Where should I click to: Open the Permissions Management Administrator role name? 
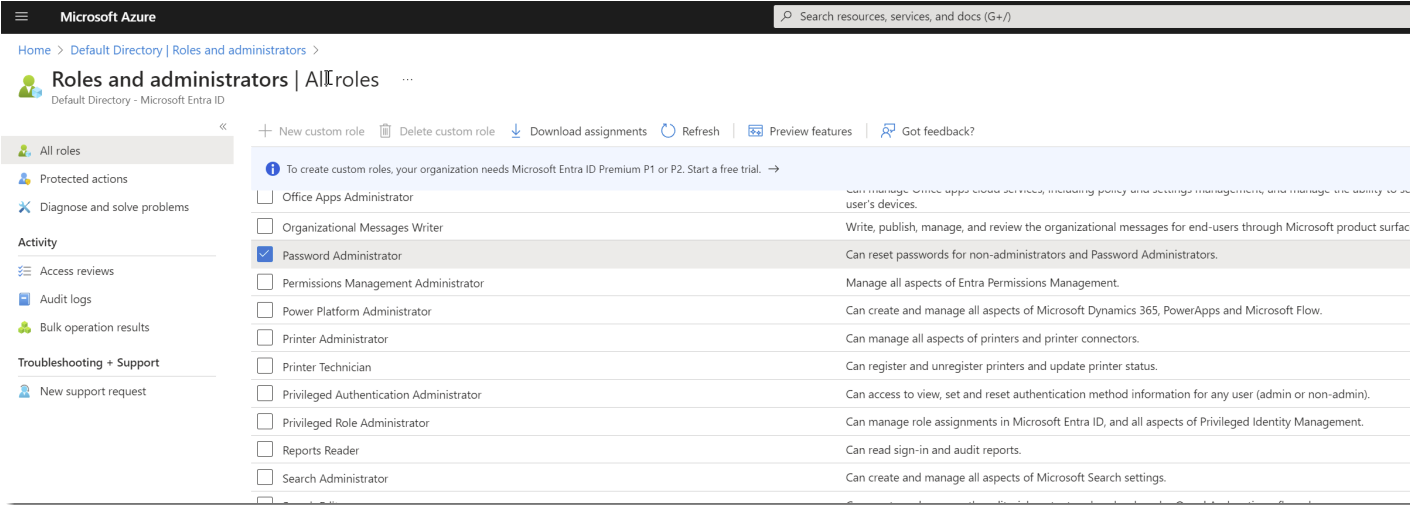[x=383, y=283]
